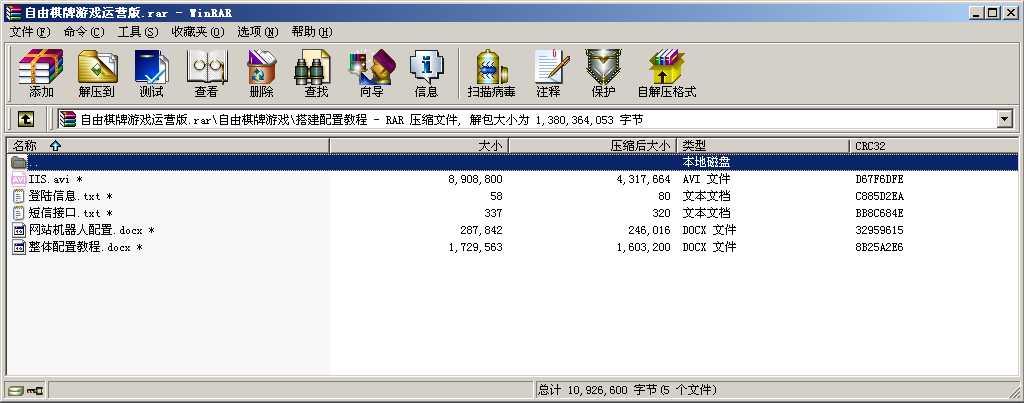
Task: Click the 本地磁盘 type cell
Action: tap(706, 162)
